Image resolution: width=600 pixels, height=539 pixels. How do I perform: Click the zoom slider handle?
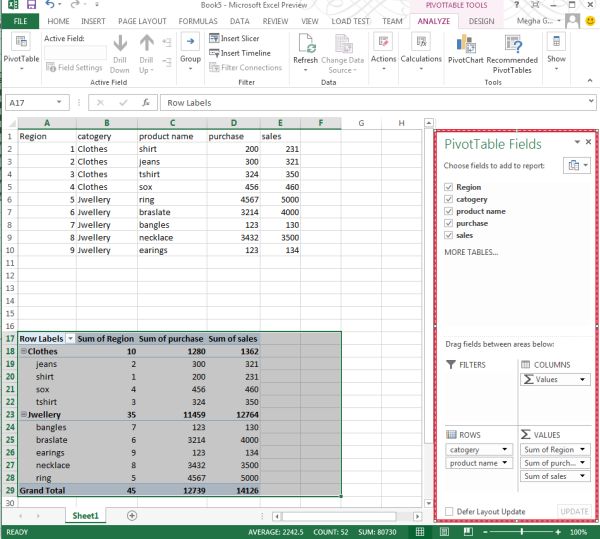coord(522,532)
